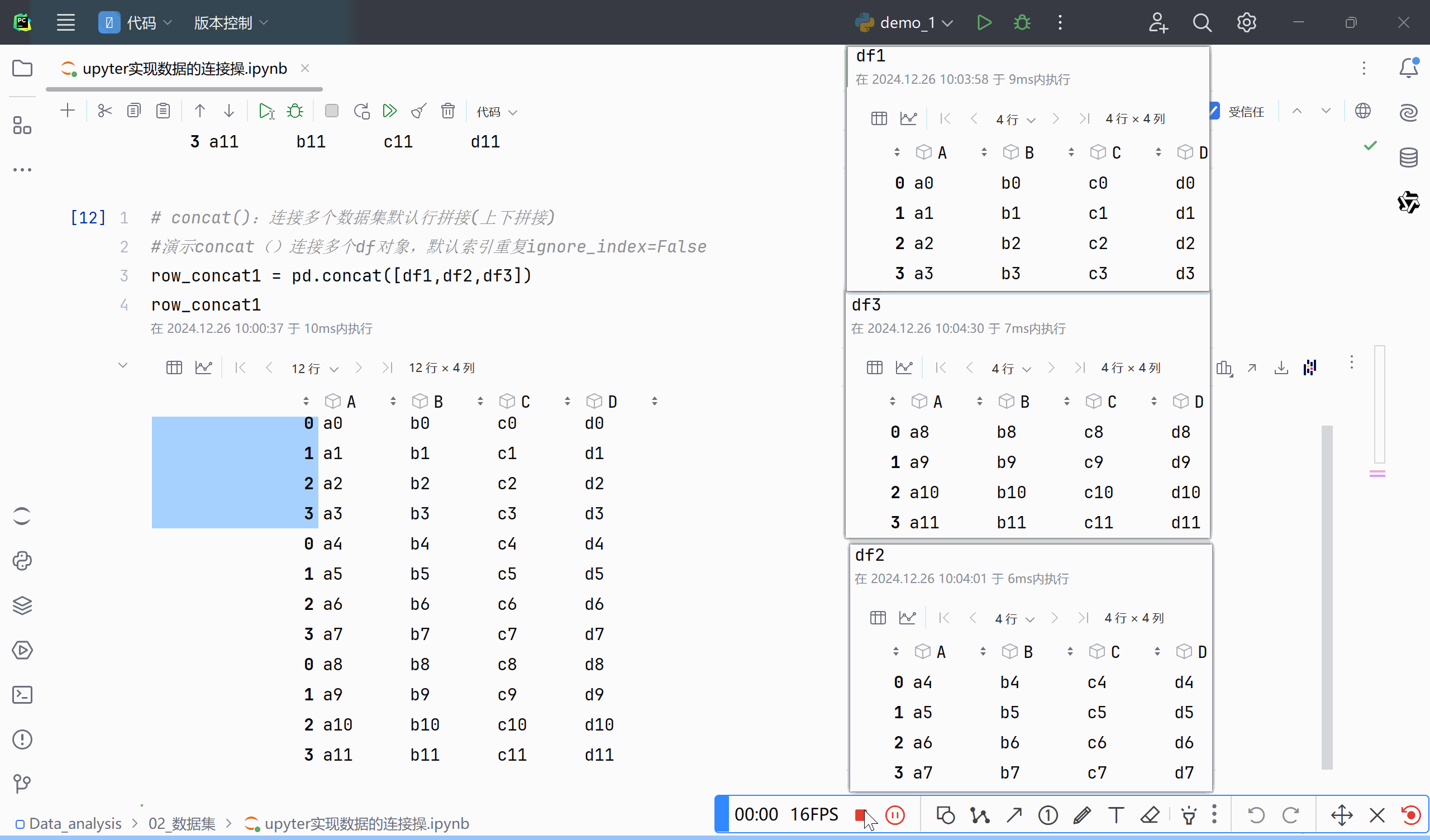The image size is (1430, 840).
Task: Select the recorder pencil drawing tool
Action: tap(1082, 815)
